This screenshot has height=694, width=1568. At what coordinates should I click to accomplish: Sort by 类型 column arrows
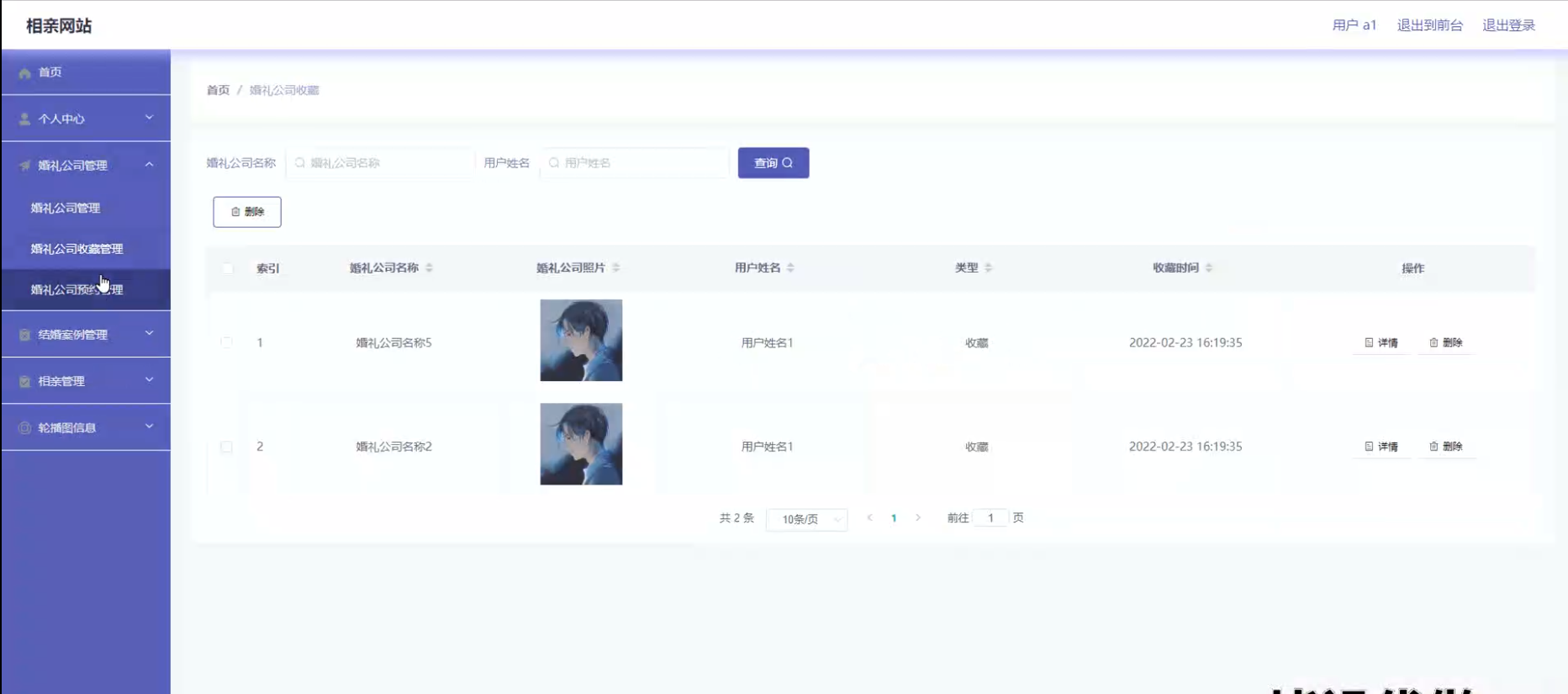click(989, 268)
